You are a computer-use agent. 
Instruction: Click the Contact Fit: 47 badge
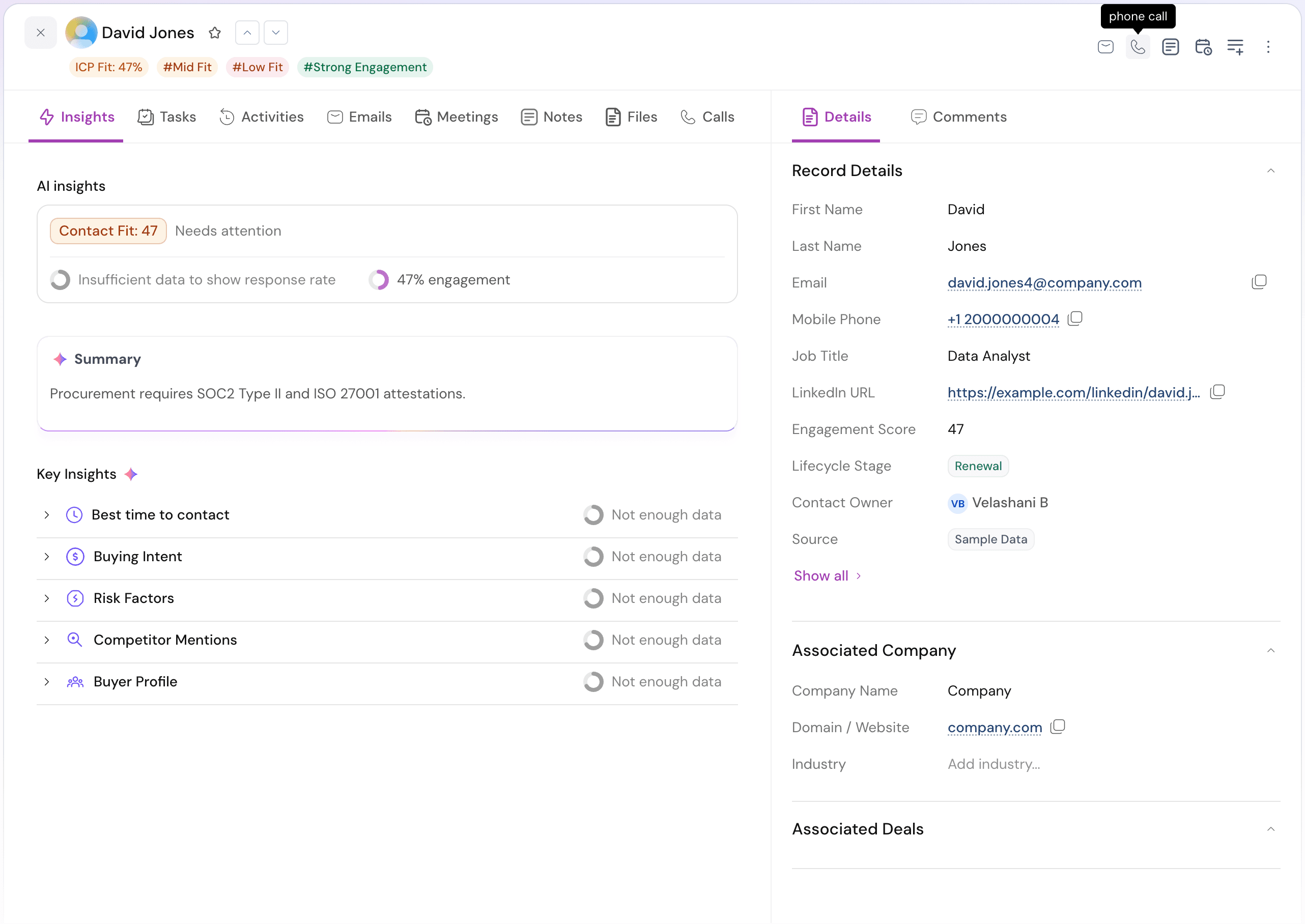pos(108,231)
